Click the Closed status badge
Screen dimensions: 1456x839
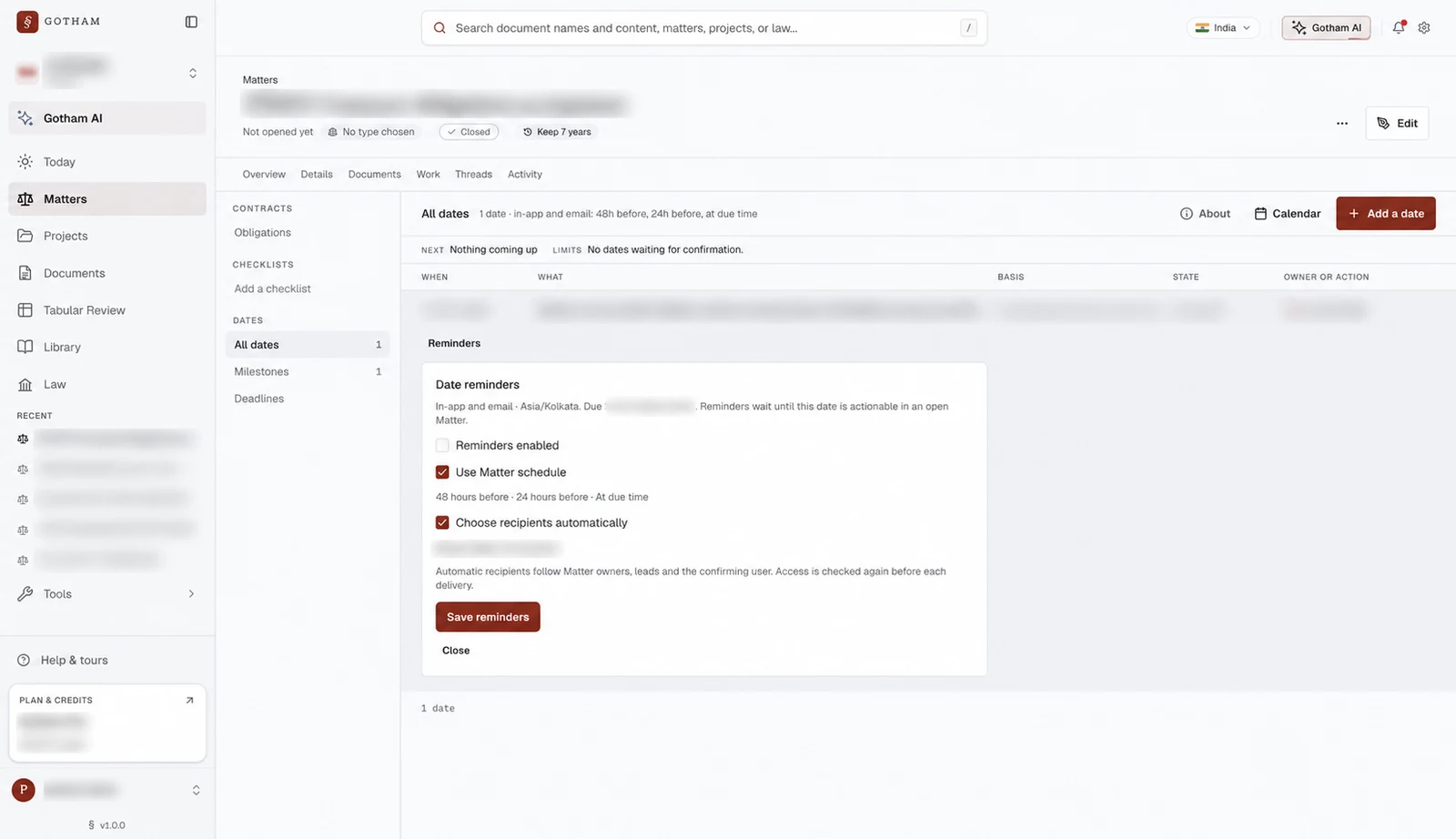click(x=469, y=132)
